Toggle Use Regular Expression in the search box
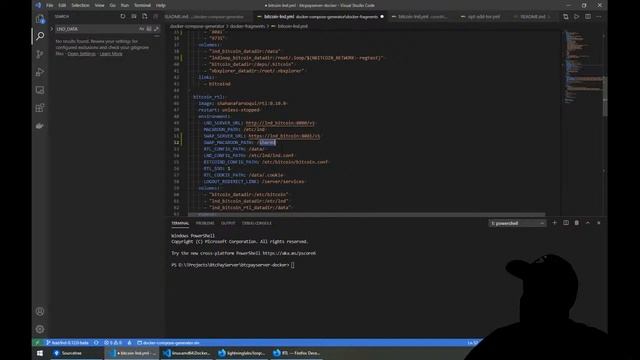 (156, 29)
